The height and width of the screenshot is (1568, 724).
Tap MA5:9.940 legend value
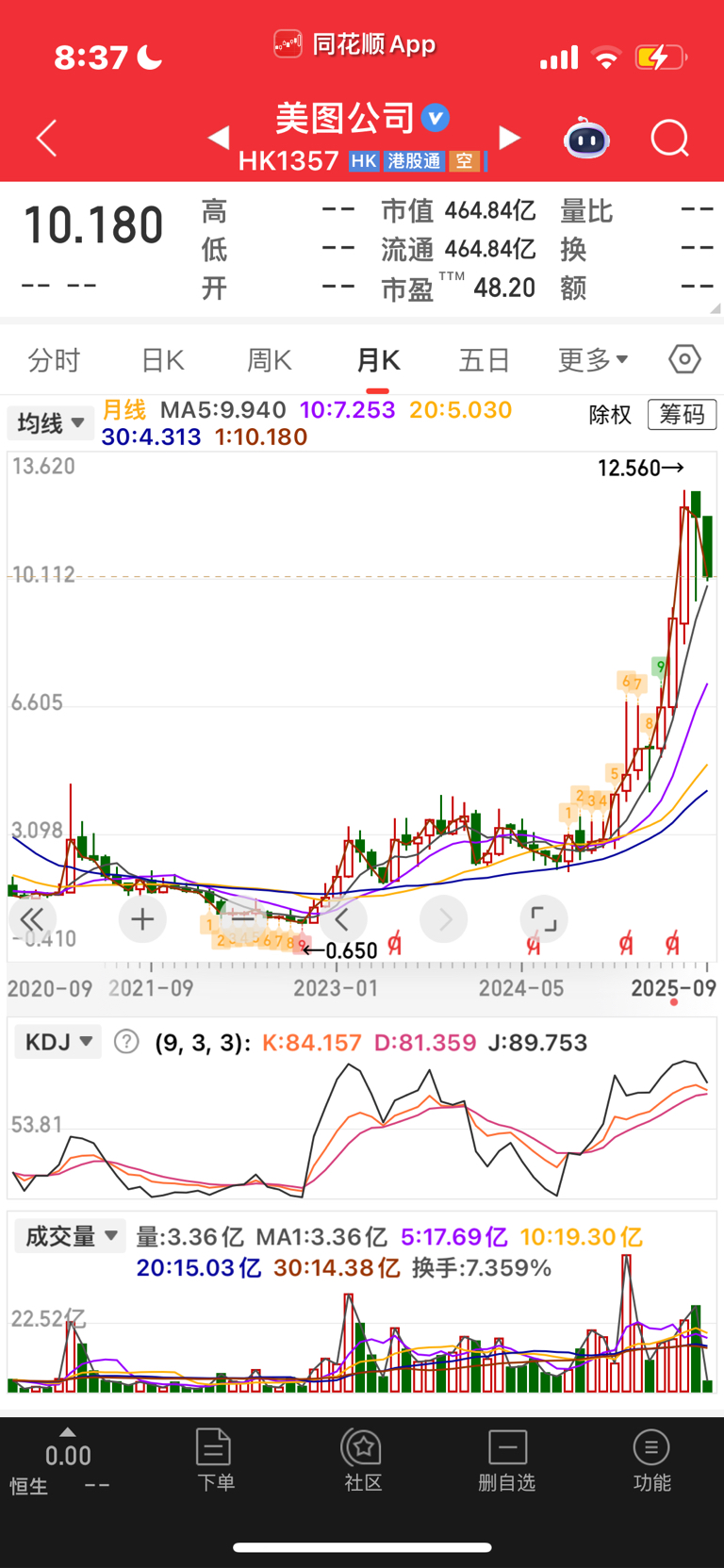tap(223, 410)
